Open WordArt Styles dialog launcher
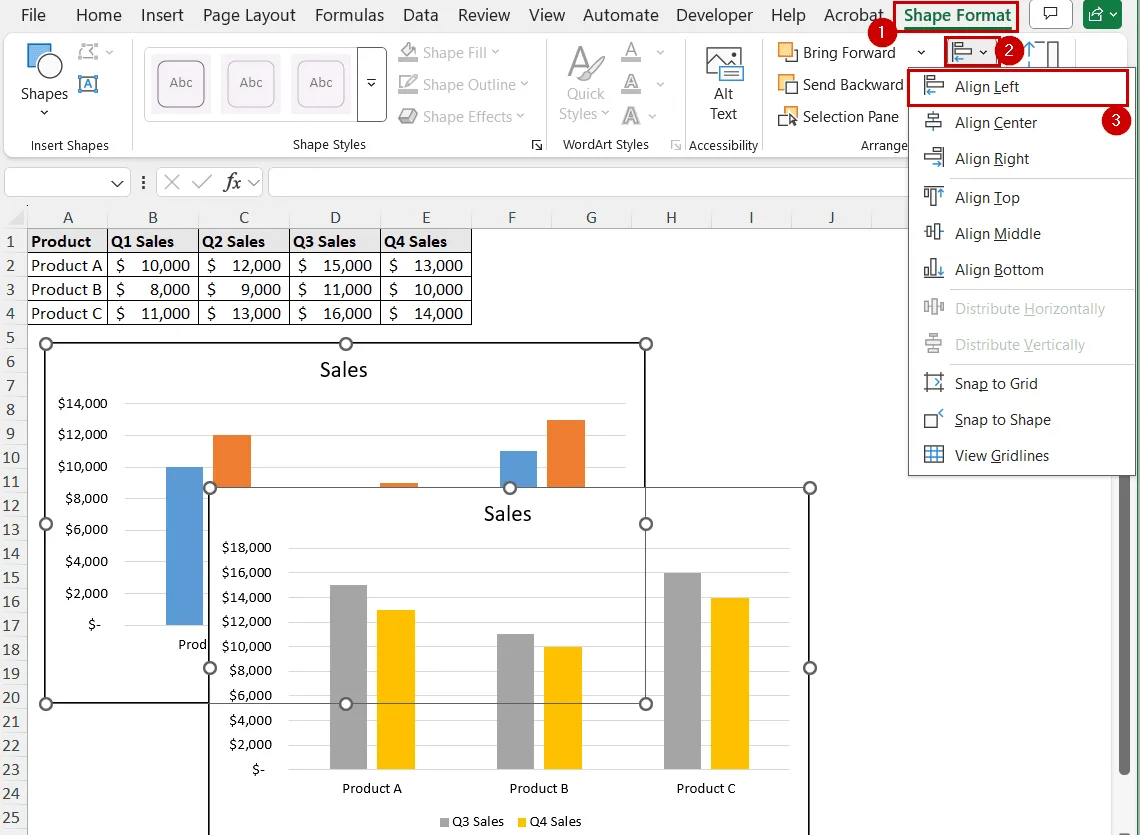This screenshot has height=835, width=1140. tap(675, 145)
